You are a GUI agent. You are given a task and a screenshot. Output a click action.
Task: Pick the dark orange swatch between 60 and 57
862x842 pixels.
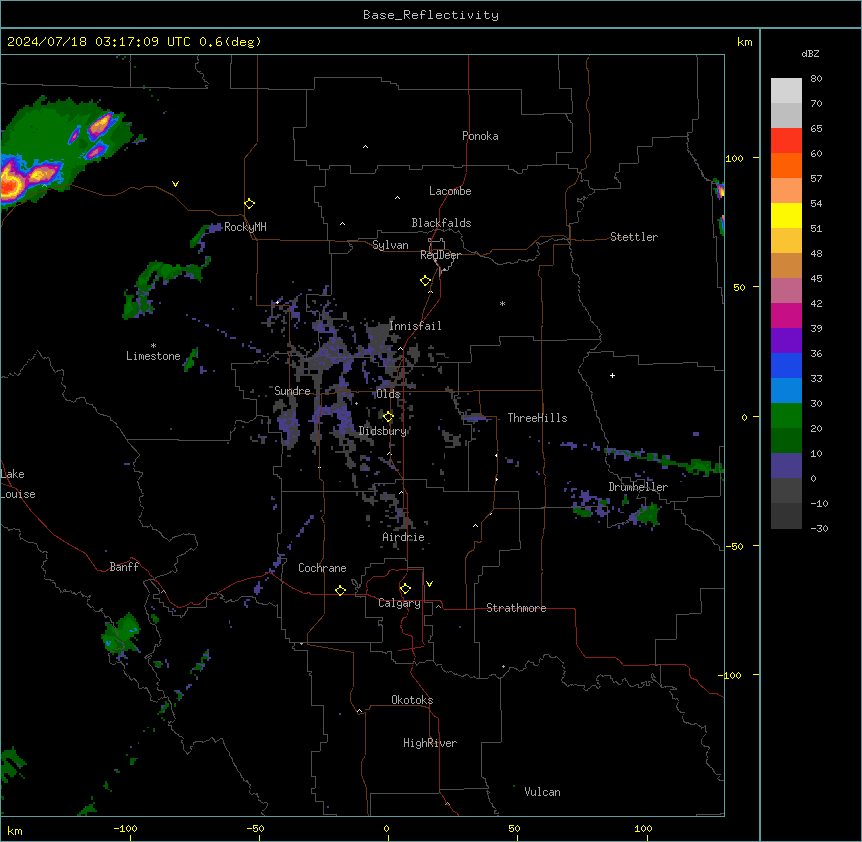point(786,165)
